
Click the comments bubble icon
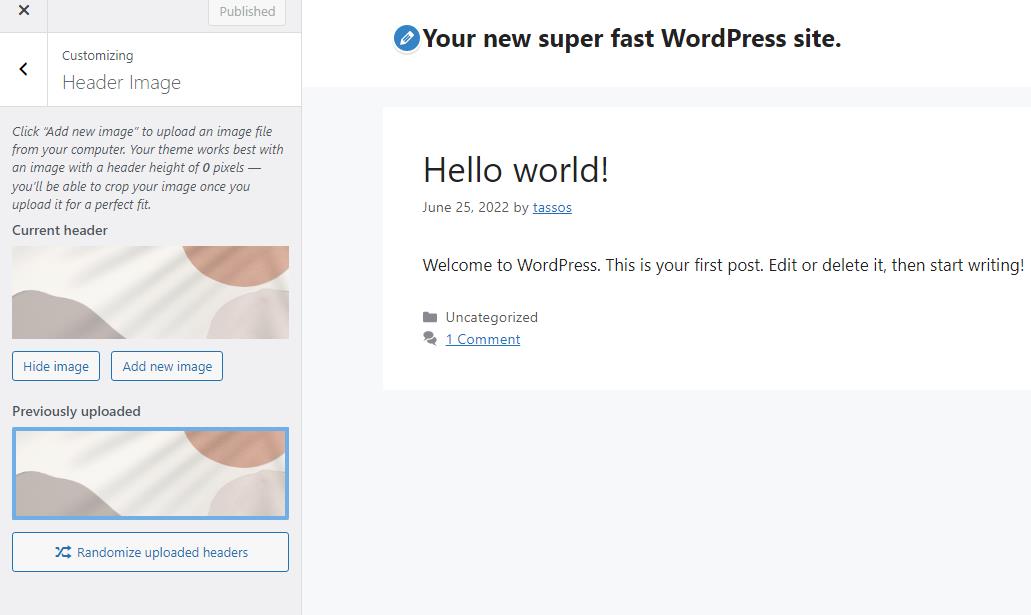pyautogui.click(x=430, y=339)
